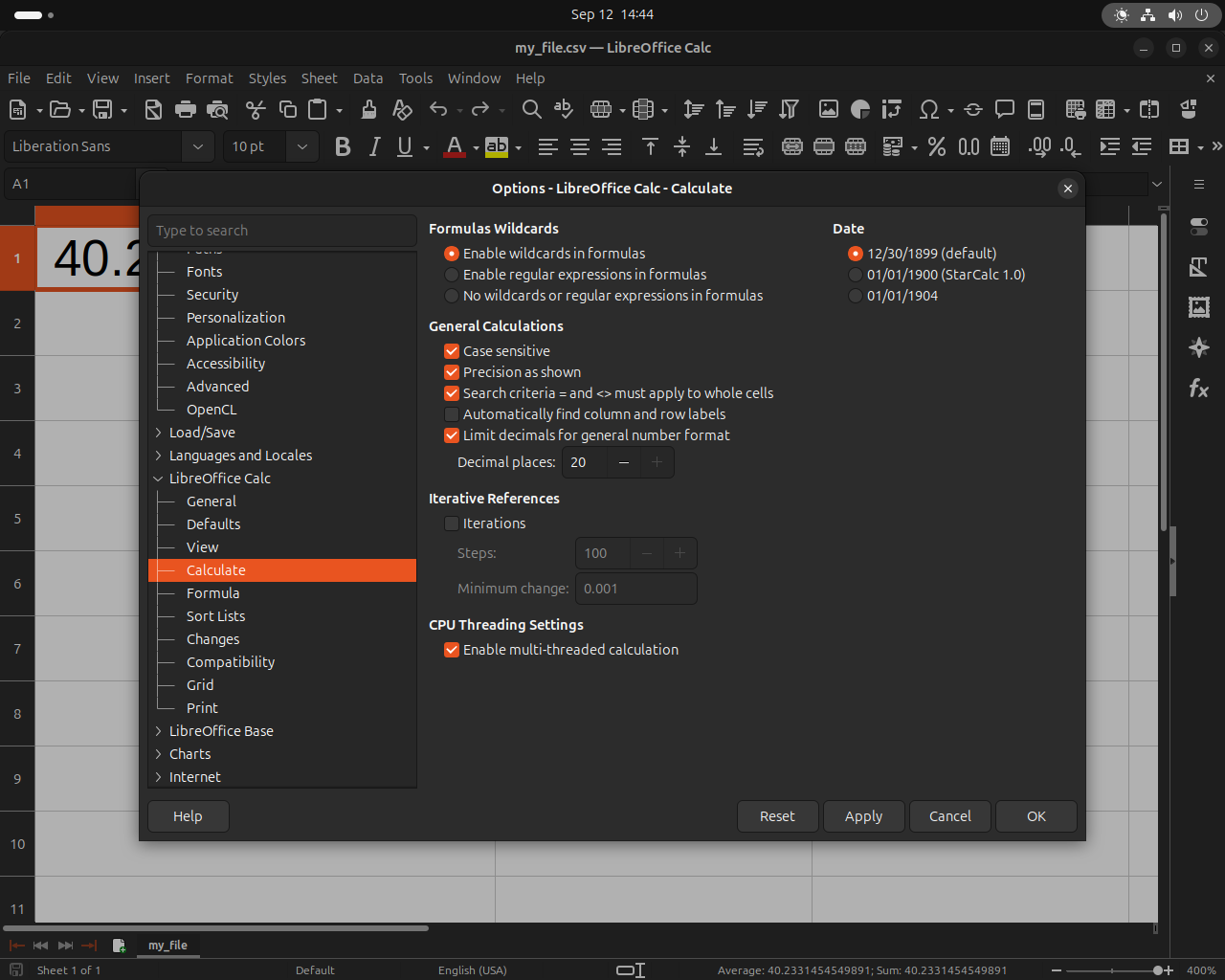This screenshot has width=1225, height=980.
Task: Open the Data menu
Action: [x=367, y=78]
